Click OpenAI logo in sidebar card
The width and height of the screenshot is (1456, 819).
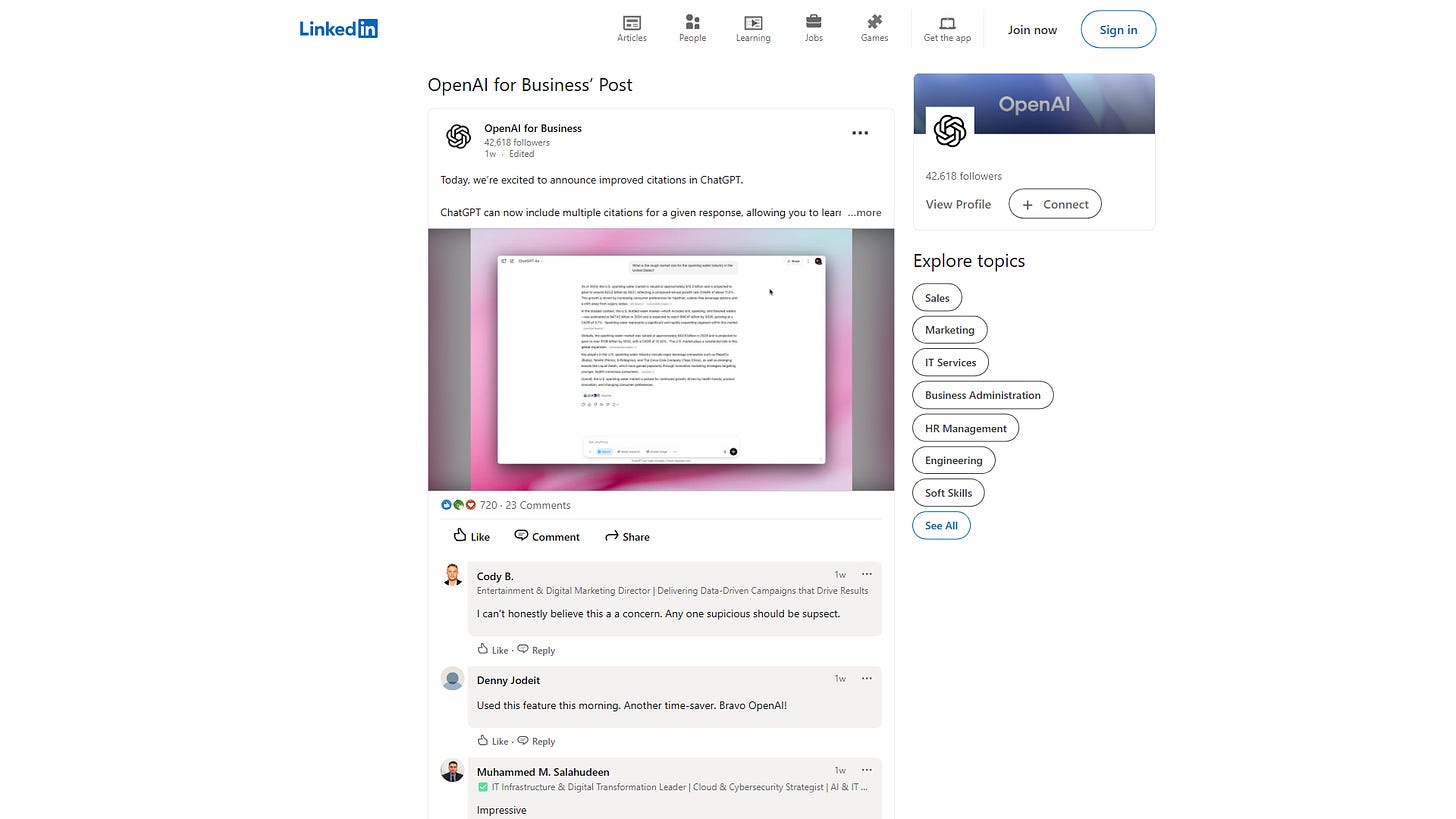949,131
